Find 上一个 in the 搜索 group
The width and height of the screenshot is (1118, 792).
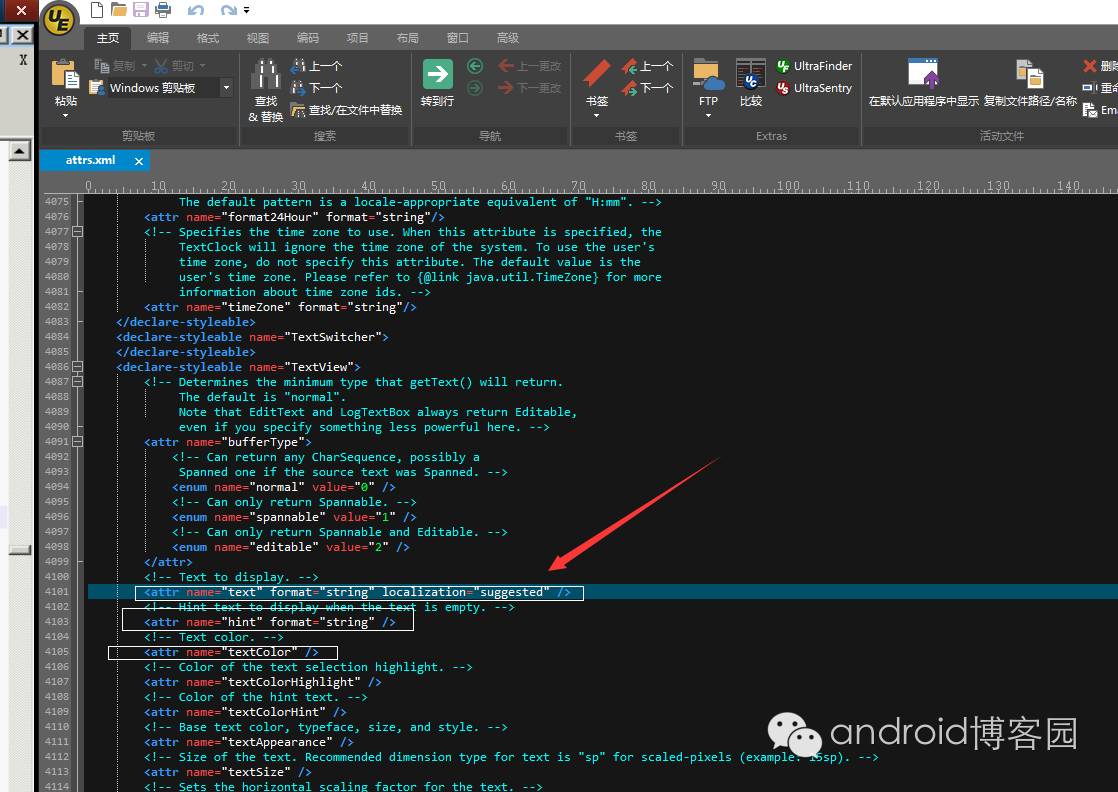[x=317, y=66]
